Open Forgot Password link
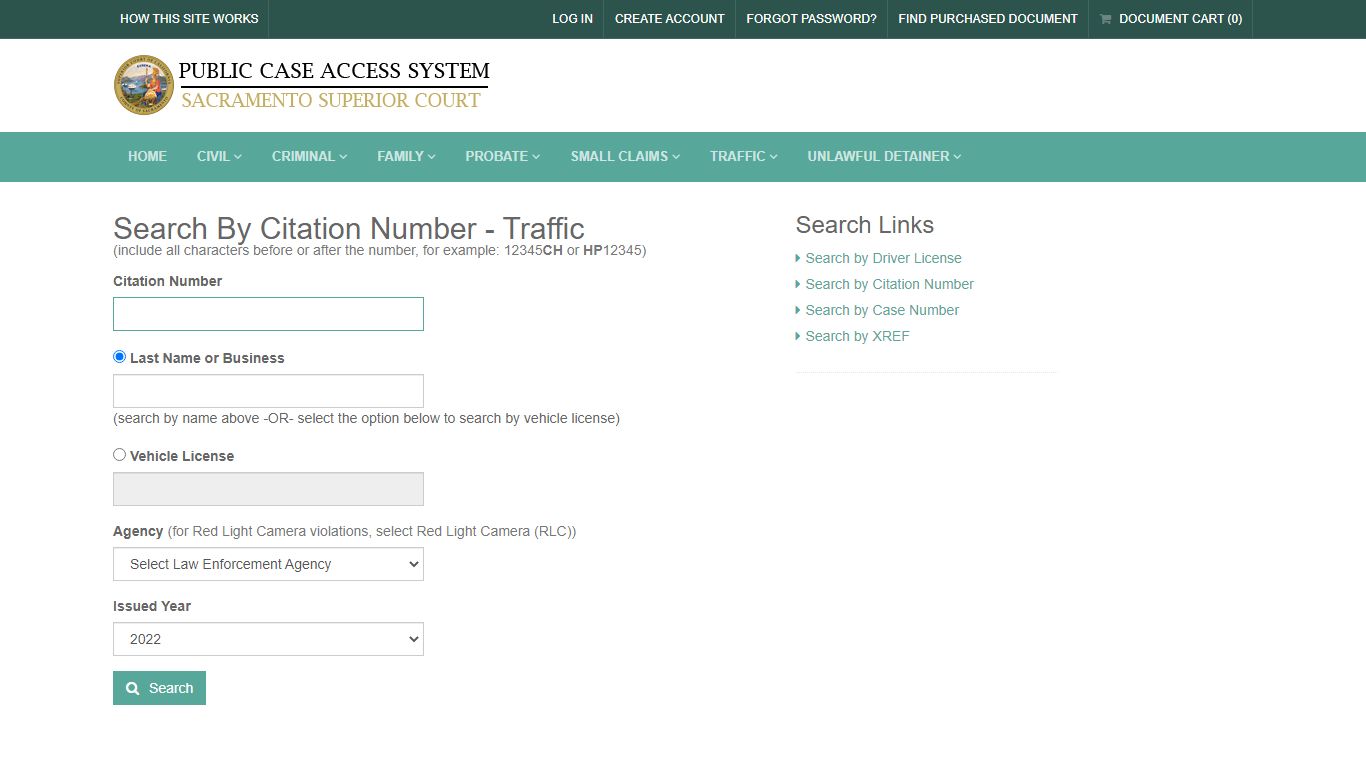 tap(811, 19)
